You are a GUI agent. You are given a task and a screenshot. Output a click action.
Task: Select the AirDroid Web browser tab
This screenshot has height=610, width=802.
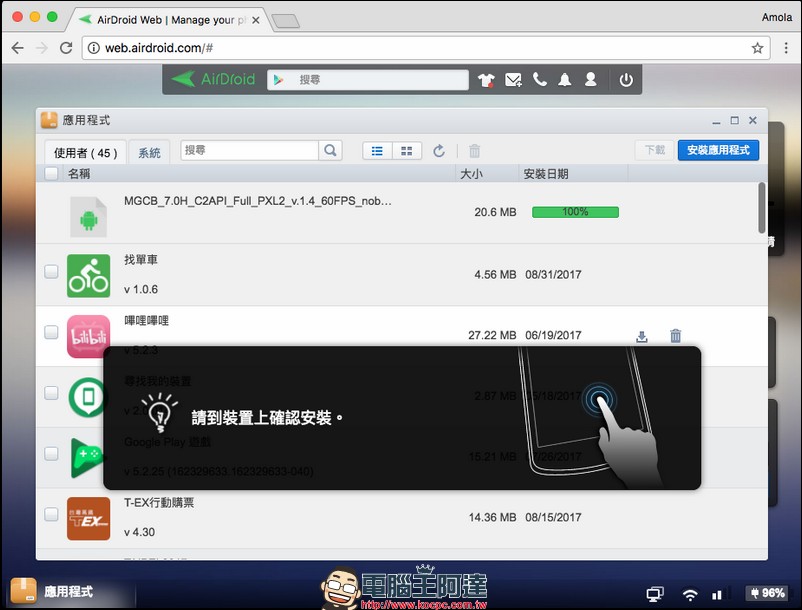tap(170, 20)
